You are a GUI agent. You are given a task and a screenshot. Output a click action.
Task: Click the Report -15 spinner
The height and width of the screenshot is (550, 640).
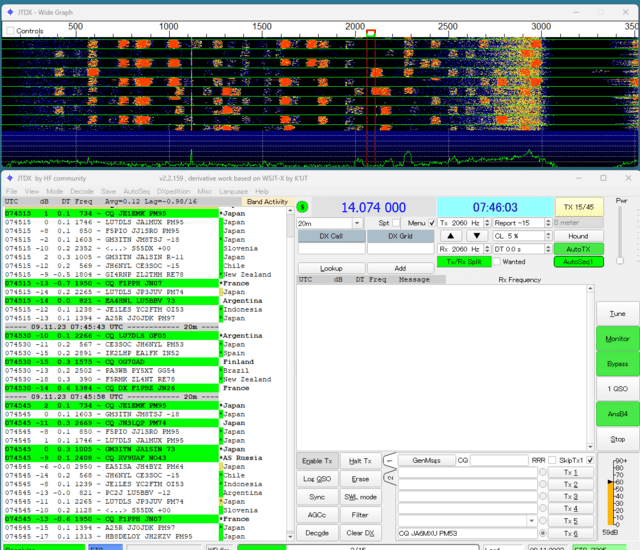522,223
